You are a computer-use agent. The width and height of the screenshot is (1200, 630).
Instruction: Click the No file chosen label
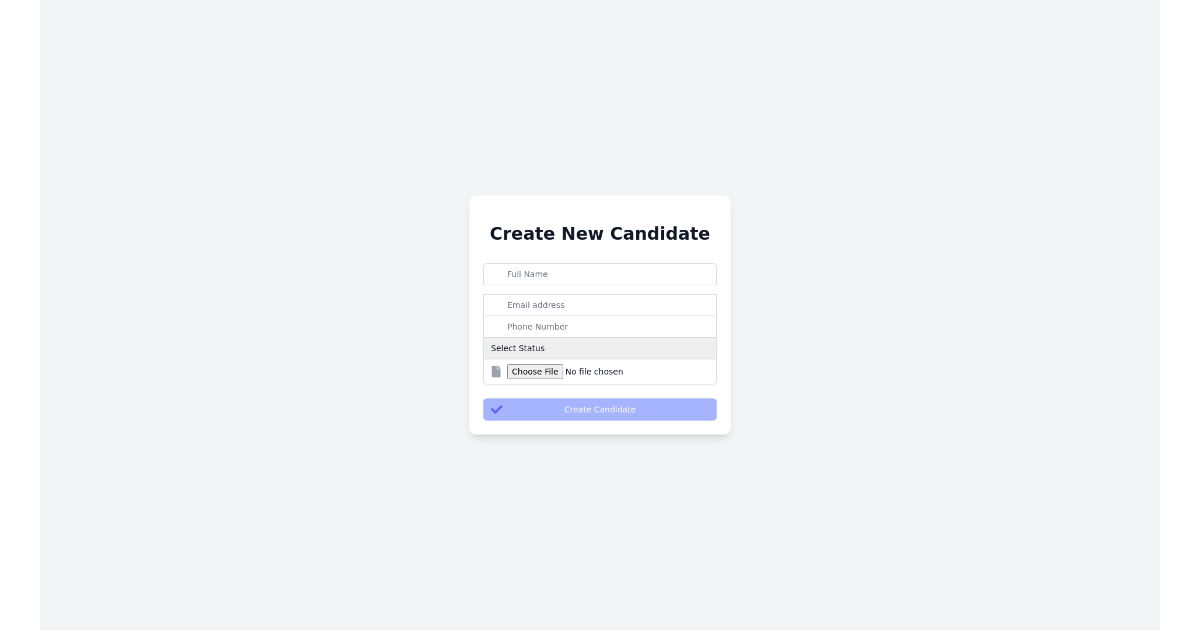coord(594,371)
